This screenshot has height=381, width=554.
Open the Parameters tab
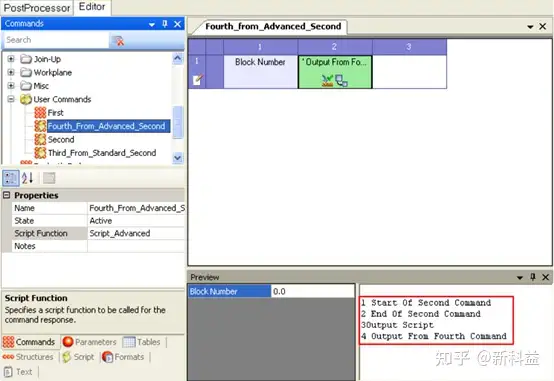(89, 342)
